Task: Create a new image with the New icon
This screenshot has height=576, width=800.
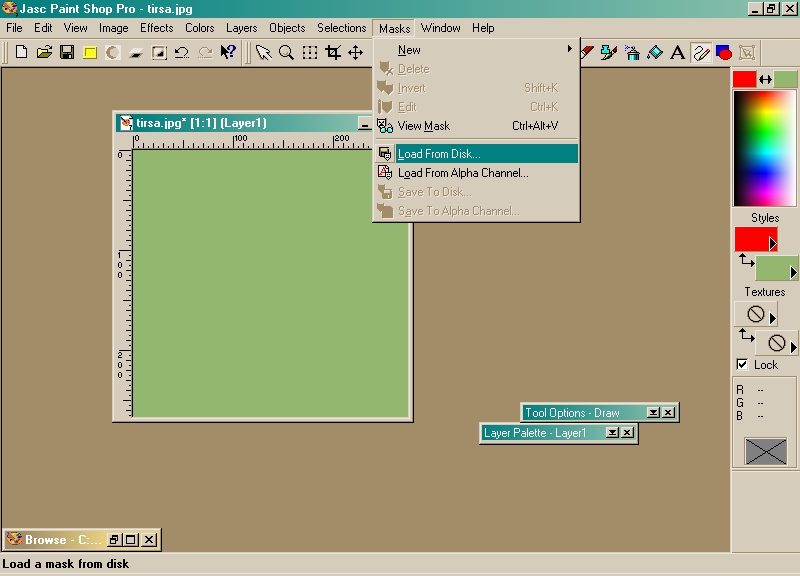Action: (x=21, y=52)
